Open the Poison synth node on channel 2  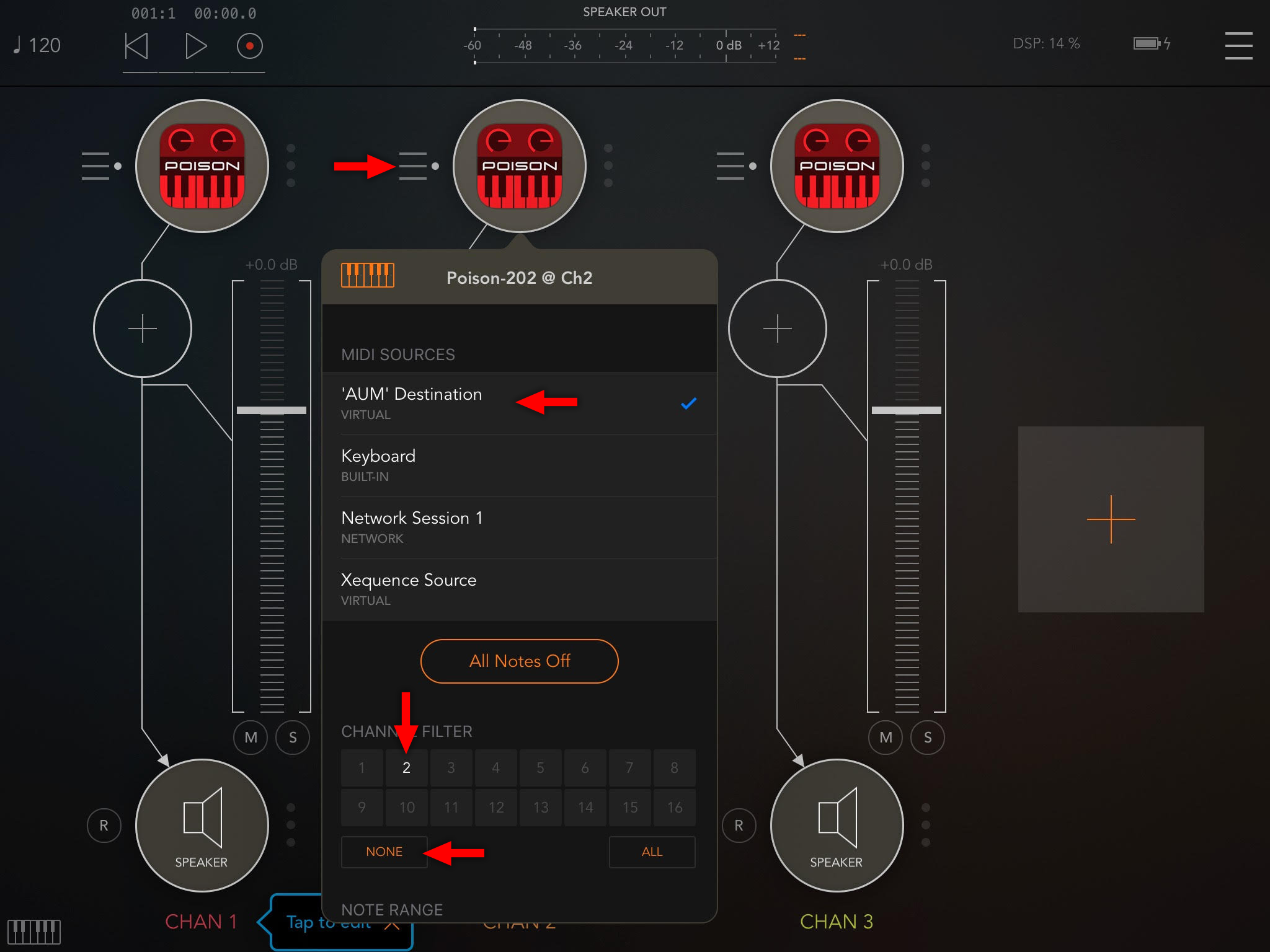pos(520,166)
